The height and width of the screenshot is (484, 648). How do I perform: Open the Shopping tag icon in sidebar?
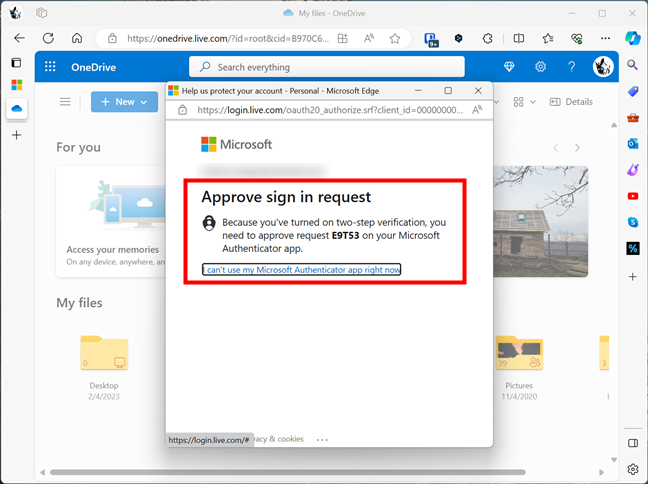[633, 91]
